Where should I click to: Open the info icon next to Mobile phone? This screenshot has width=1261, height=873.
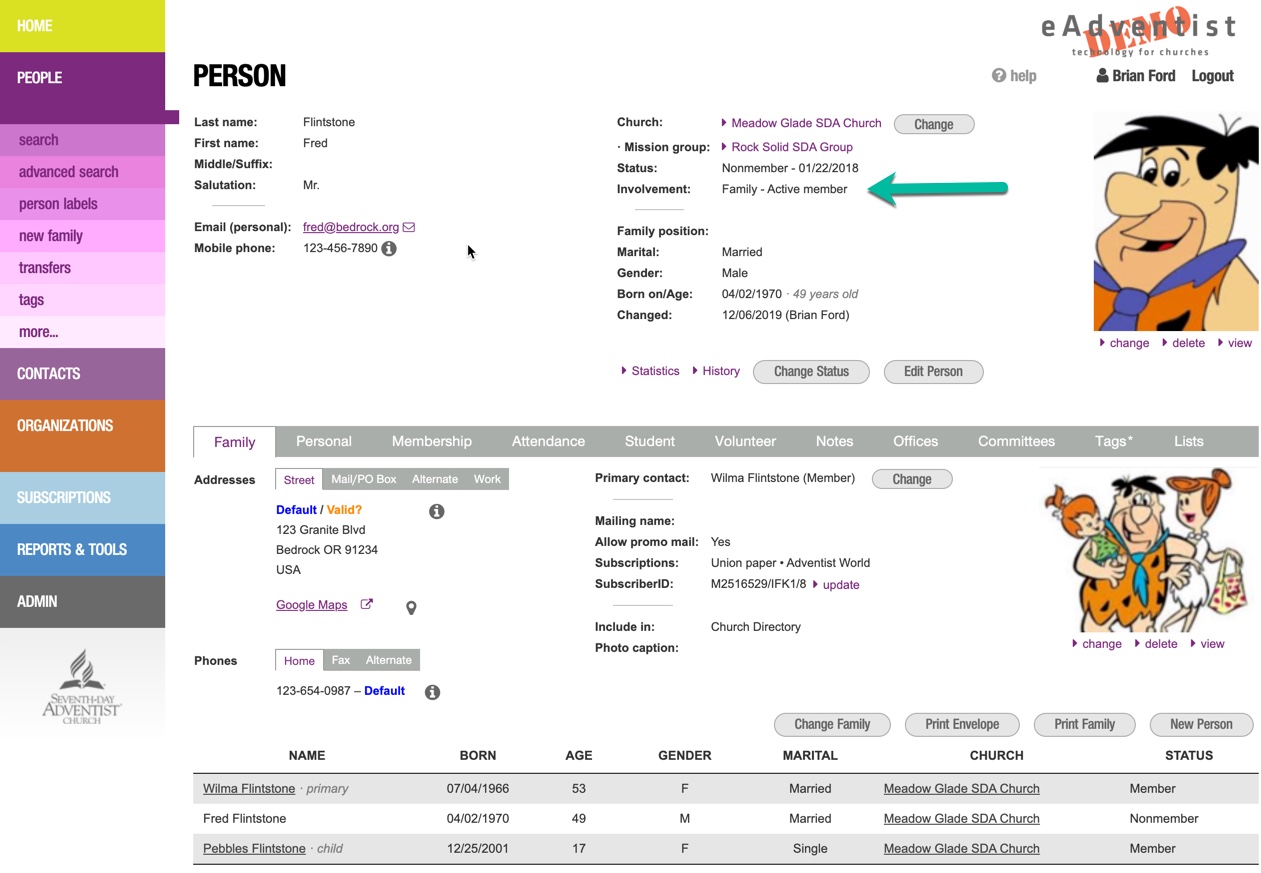389,248
